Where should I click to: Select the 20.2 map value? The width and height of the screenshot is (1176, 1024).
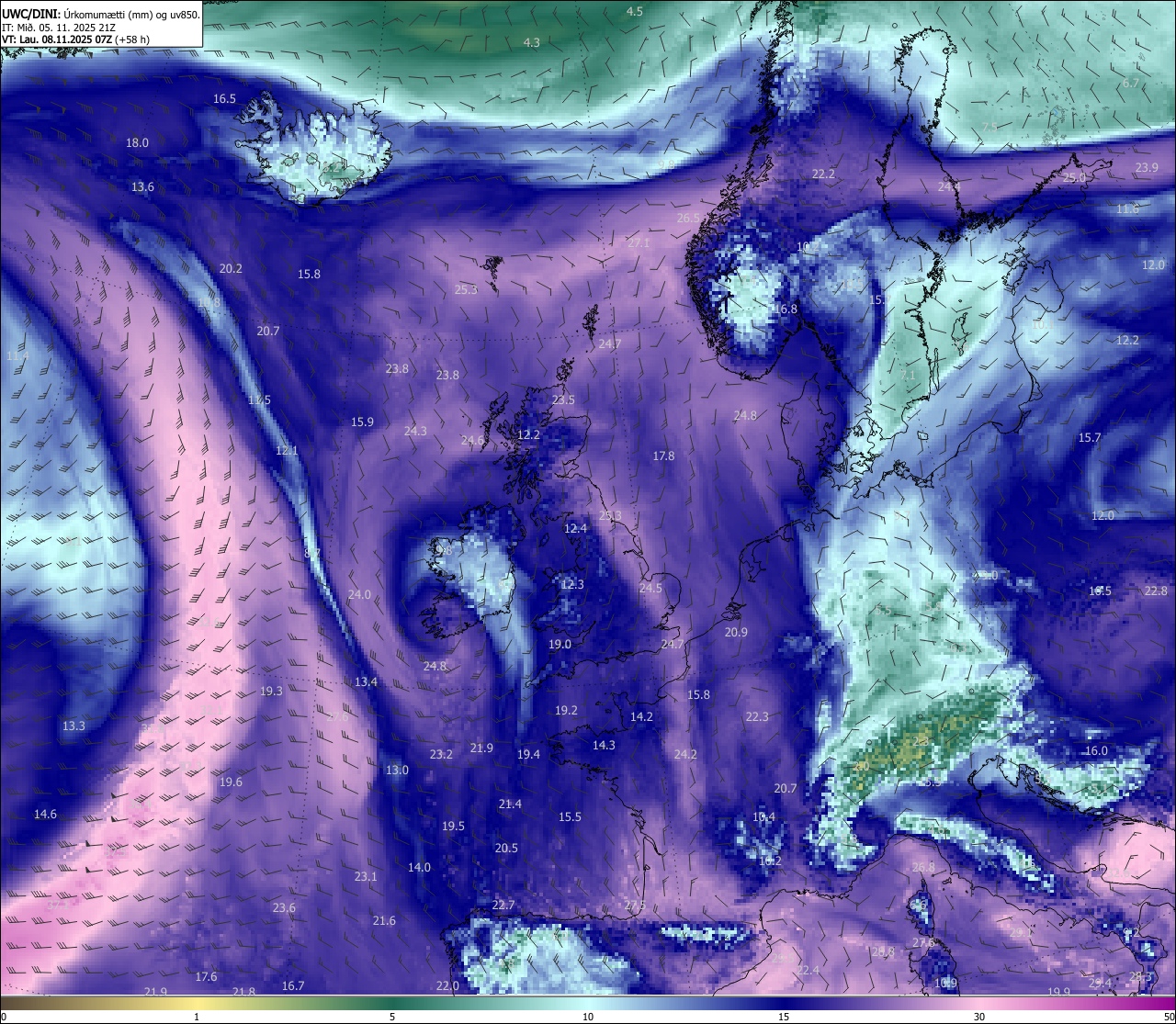pyautogui.click(x=231, y=269)
